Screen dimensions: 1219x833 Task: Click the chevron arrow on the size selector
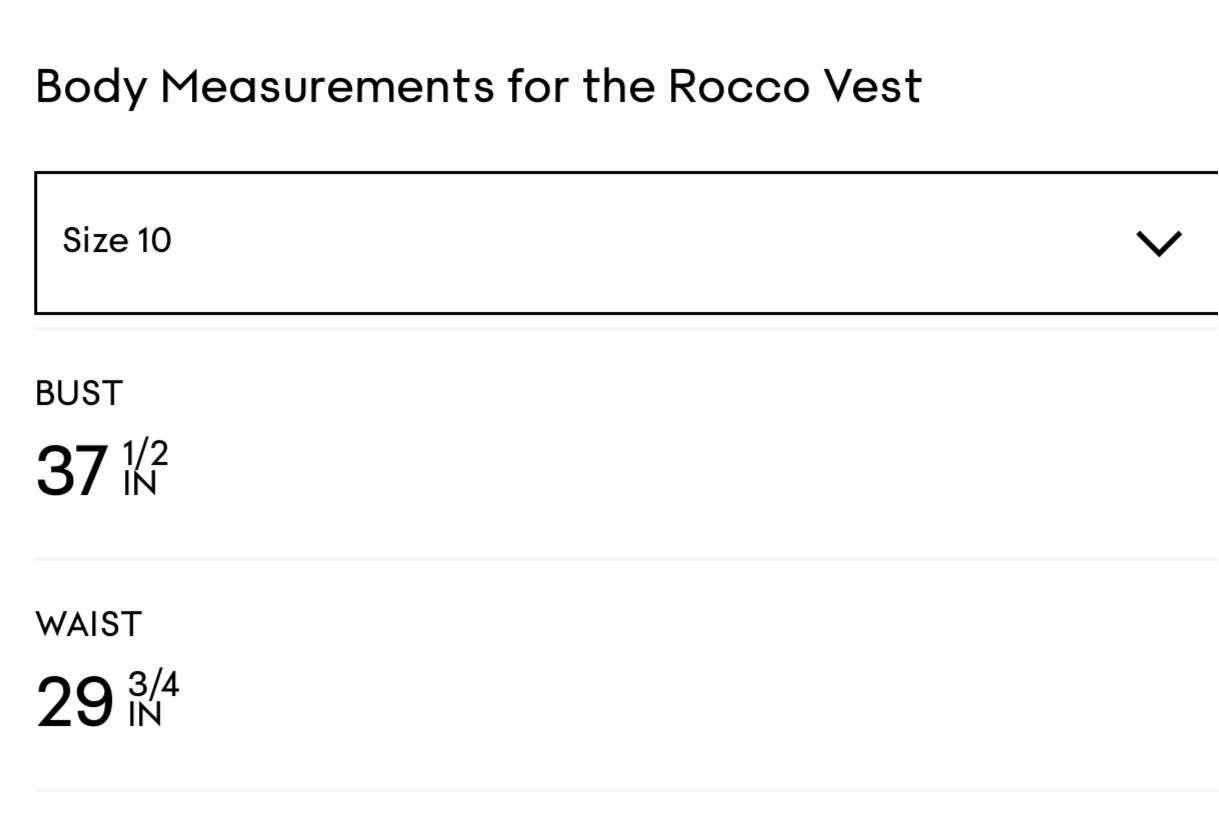coord(1157,243)
